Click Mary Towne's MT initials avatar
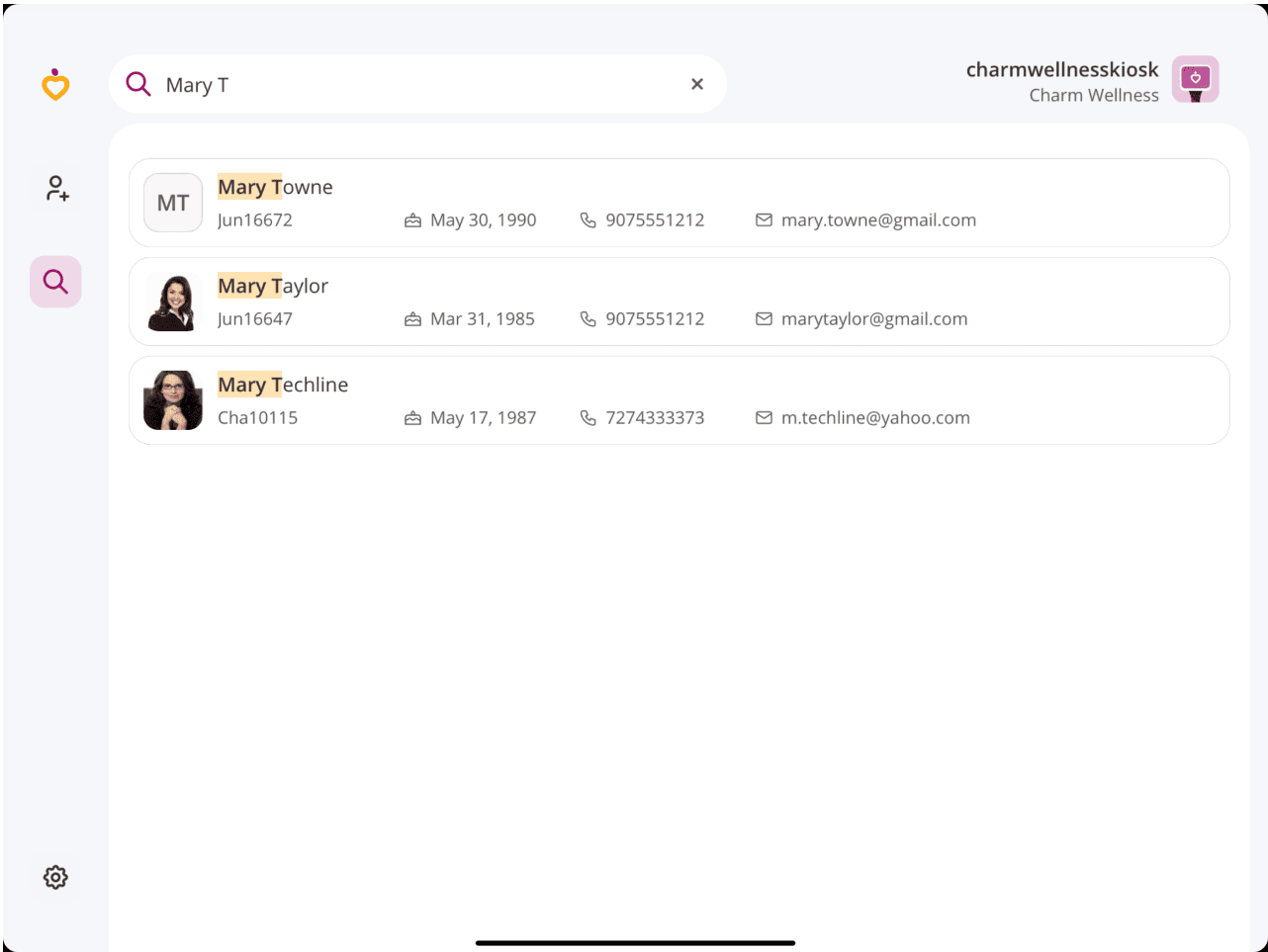Screen dimensions: 1268x952 [x=173, y=203]
